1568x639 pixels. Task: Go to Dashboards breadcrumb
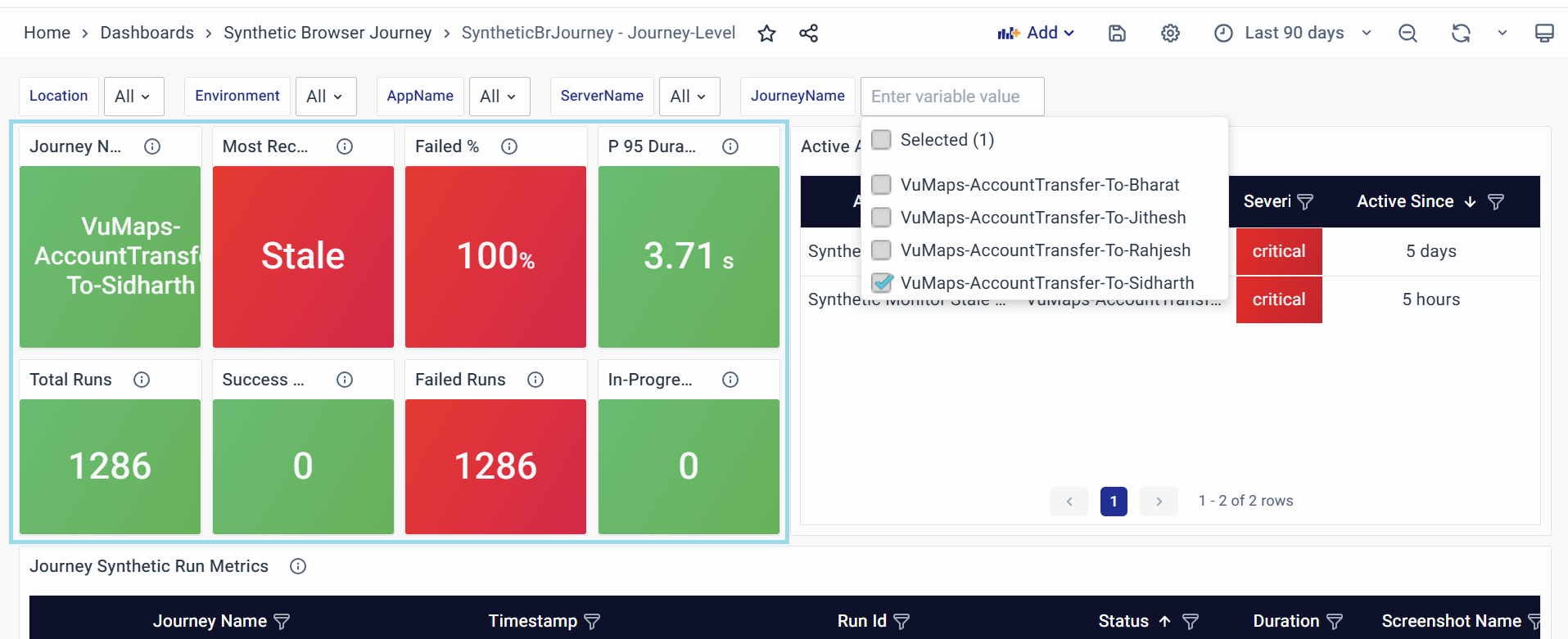(147, 33)
